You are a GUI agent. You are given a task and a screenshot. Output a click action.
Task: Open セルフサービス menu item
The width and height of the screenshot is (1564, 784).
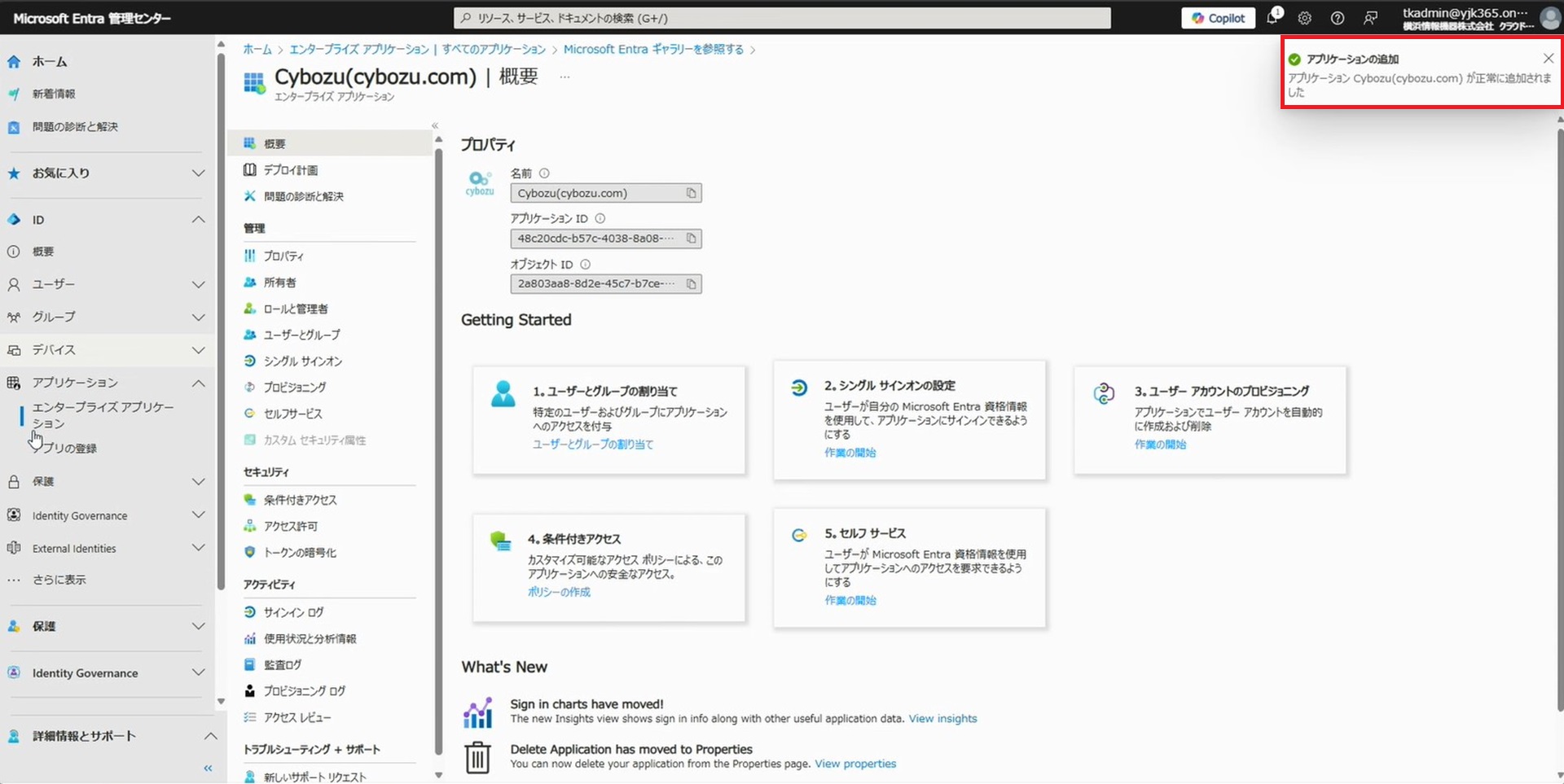(292, 414)
